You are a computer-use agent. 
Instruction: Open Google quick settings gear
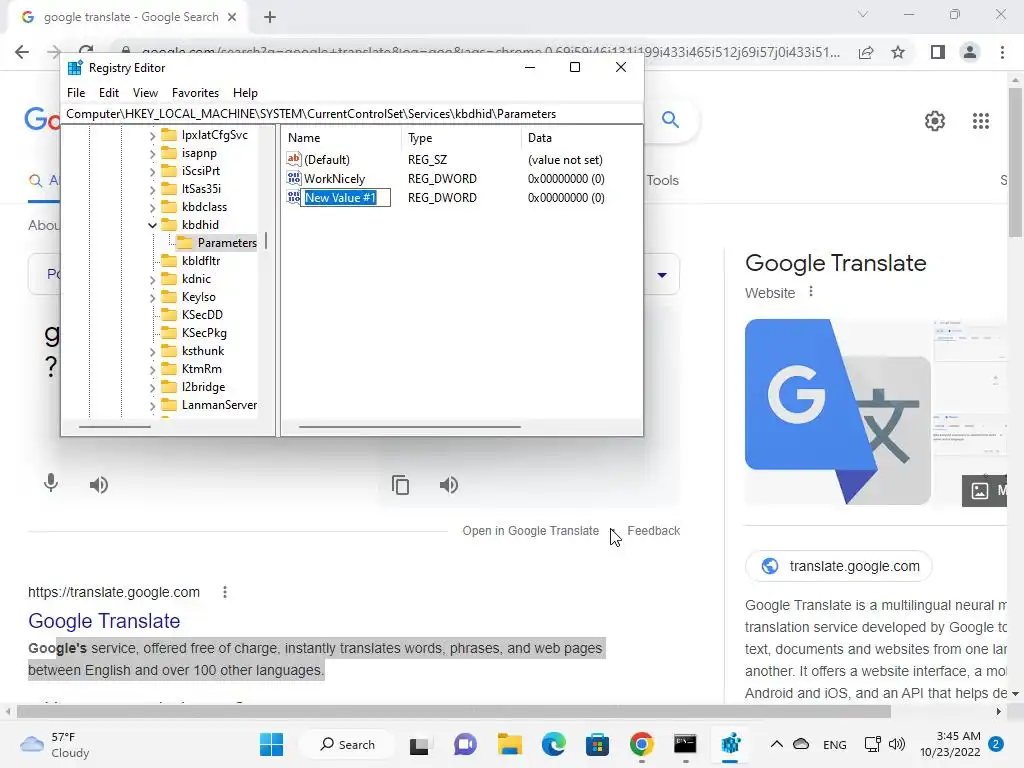935,121
